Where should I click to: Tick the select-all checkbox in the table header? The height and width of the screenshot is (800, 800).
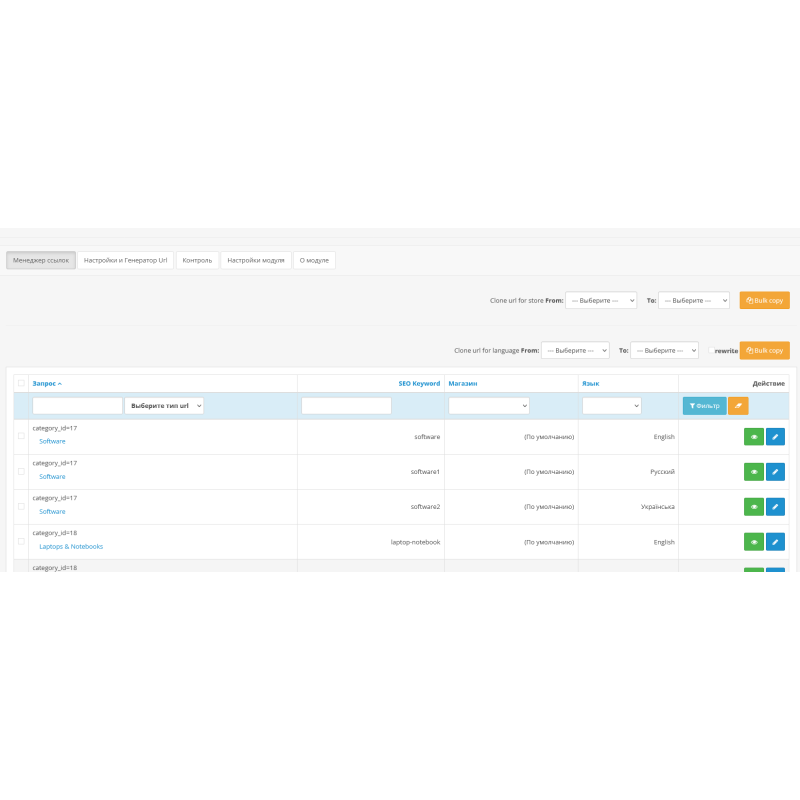tap(21, 383)
